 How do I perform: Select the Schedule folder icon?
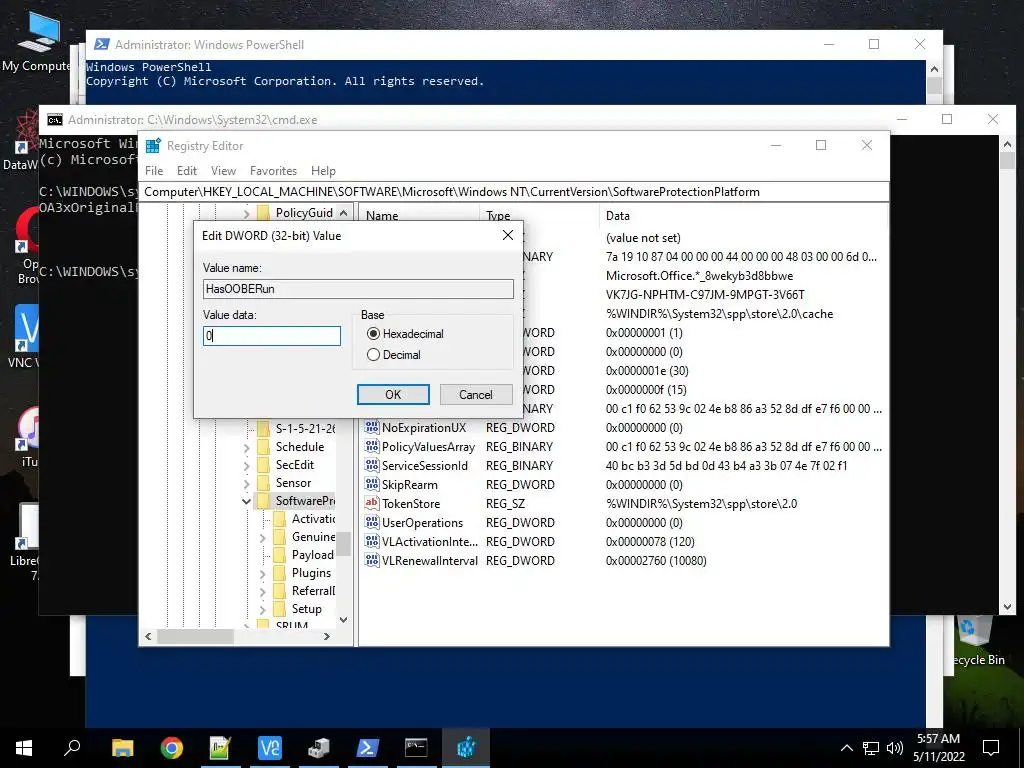point(263,447)
